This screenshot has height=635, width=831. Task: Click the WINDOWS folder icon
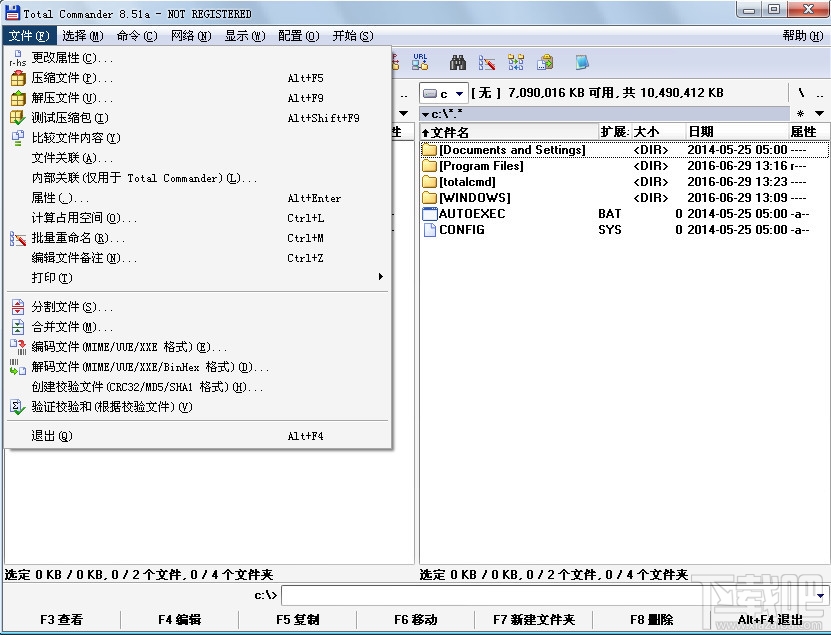(429, 198)
